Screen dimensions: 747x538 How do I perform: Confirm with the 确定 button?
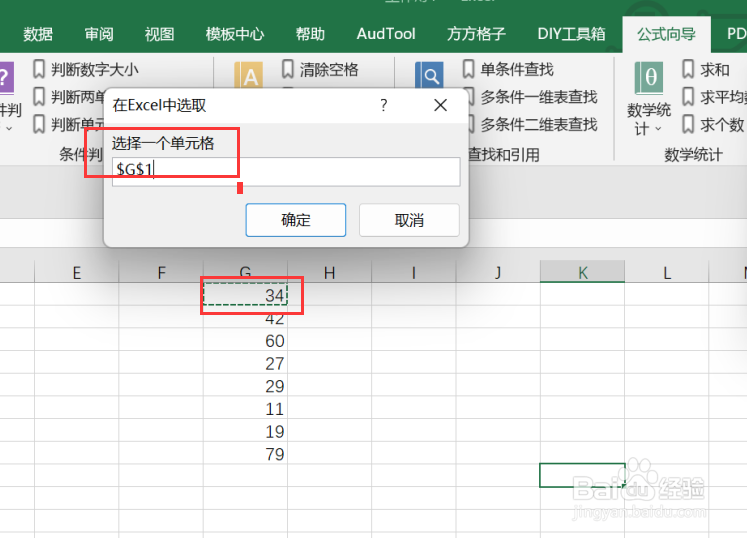pyautogui.click(x=296, y=220)
